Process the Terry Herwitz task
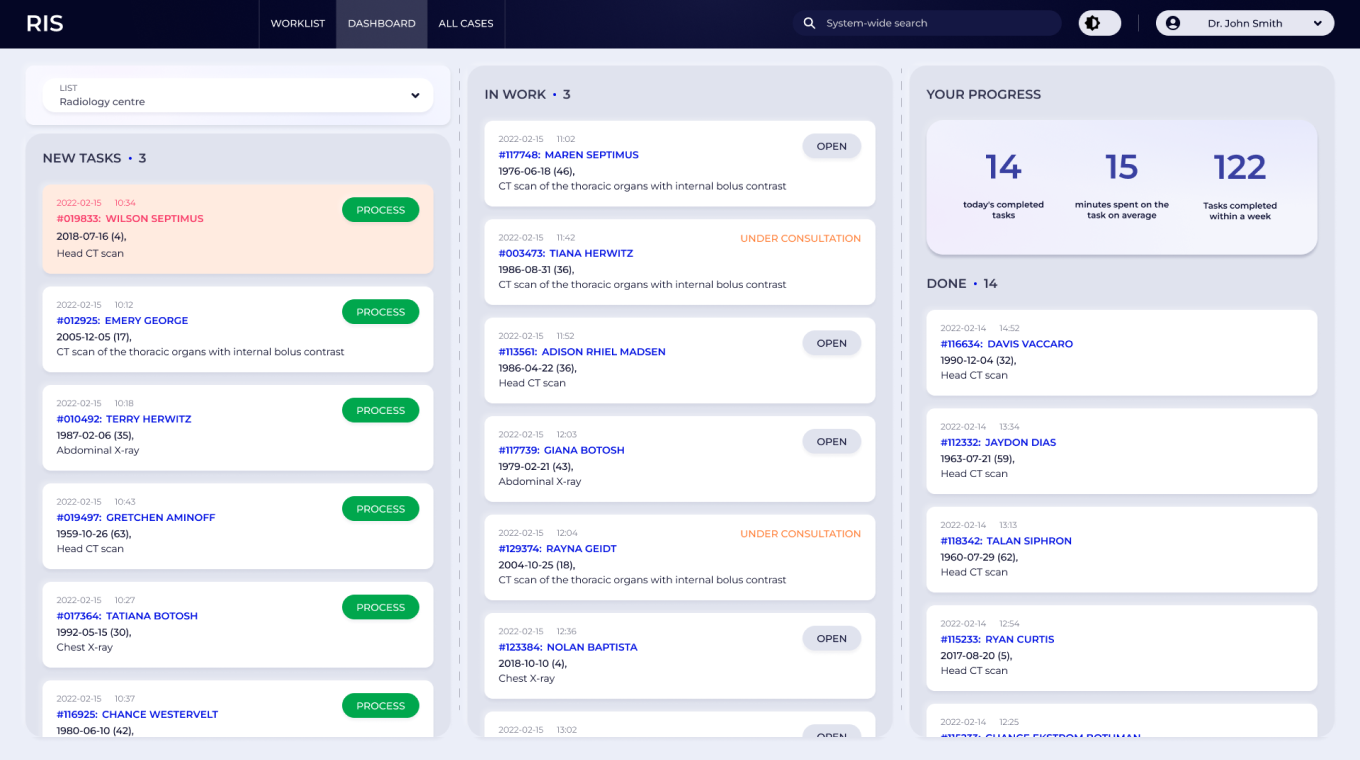The width and height of the screenshot is (1360, 760). (x=380, y=410)
